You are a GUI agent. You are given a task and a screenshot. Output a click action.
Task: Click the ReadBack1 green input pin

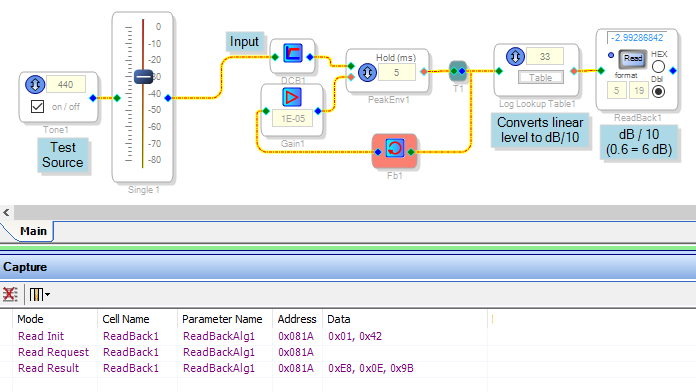coord(601,71)
